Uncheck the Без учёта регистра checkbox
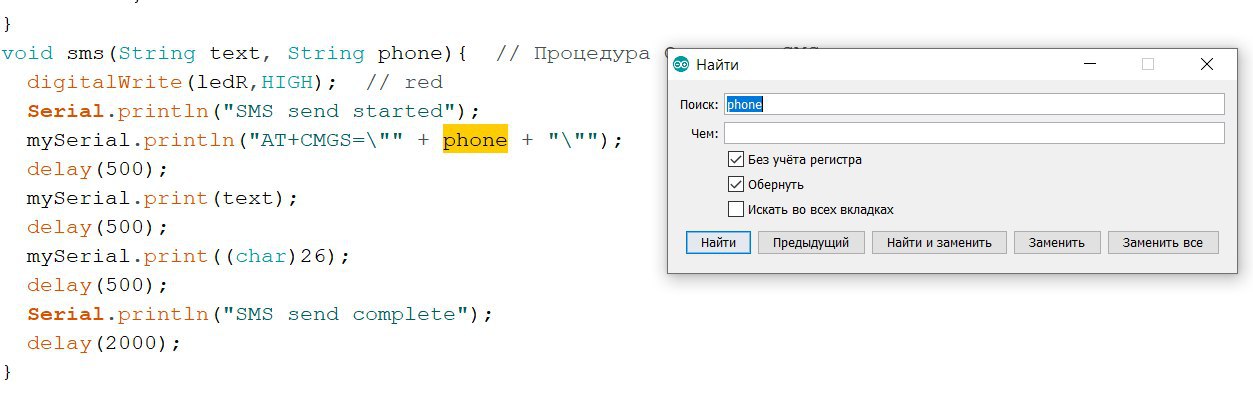Image resolution: width=1253 pixels, height=397 pixels. tap(736, 159)
